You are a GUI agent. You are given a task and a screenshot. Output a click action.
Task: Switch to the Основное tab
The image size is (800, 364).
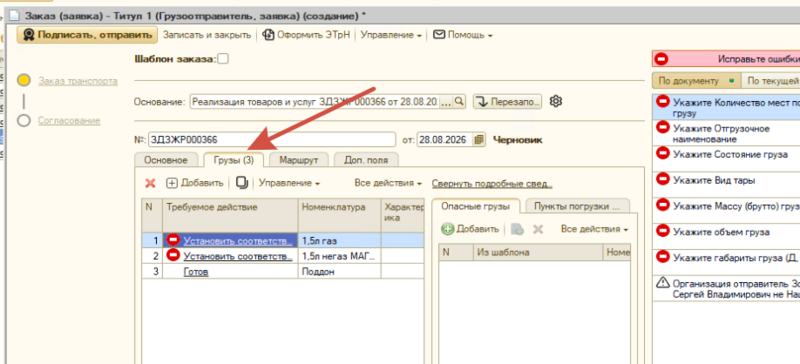pyautogui.click(x=166, y=160)
